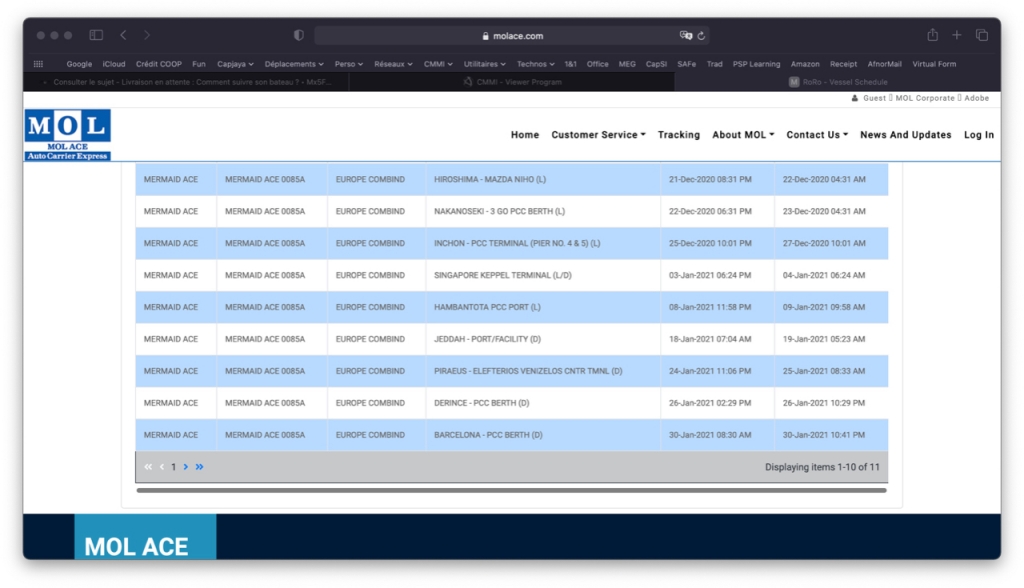Viewport: 1024px width, 588px height.
Task: Select the RoRo - Vessel Schedule tab
Action: [837, 82]
